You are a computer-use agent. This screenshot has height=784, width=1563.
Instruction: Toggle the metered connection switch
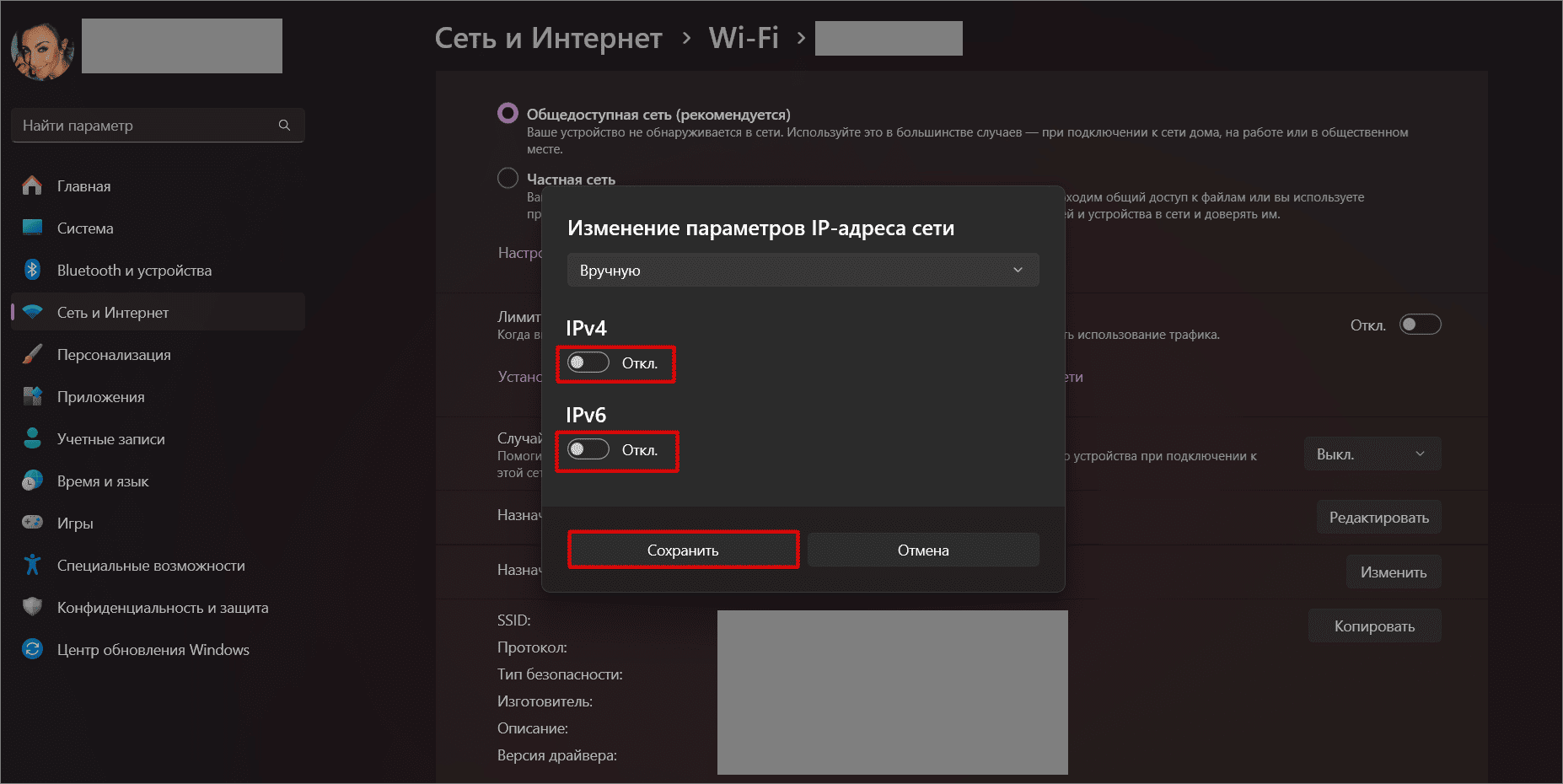coord(1420,325)
